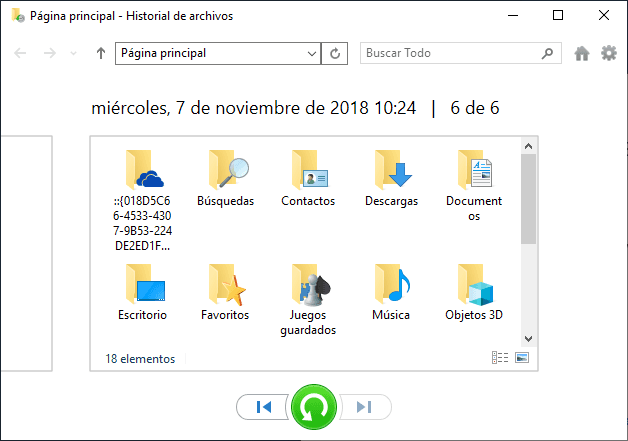Open the Descargas folder icon

[393, 169]
